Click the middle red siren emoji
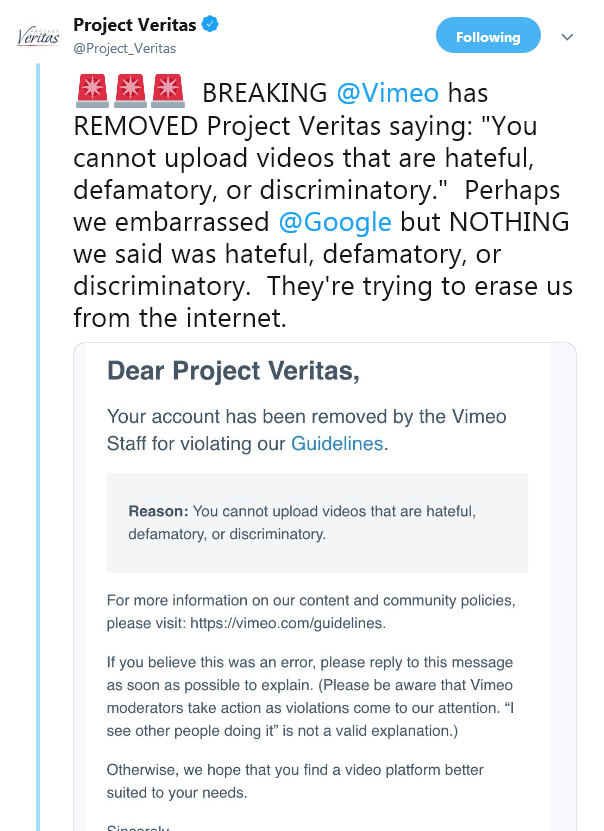Screen dimensions: 604x831 point(129,92)
